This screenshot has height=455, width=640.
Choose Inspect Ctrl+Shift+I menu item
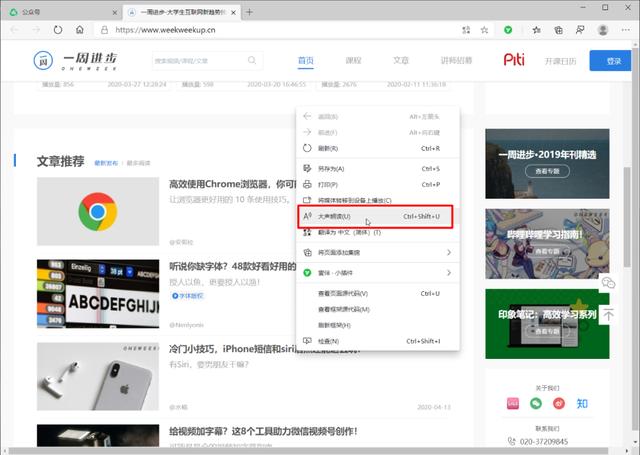tap(378, 341)
